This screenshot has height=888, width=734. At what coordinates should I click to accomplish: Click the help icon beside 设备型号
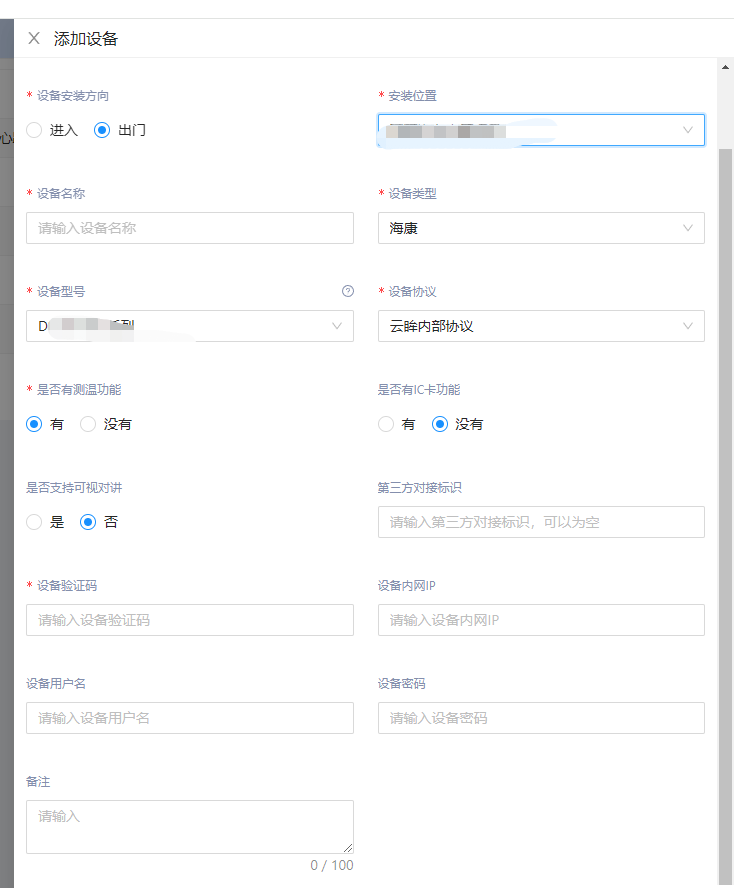click(x=347, y=291)
